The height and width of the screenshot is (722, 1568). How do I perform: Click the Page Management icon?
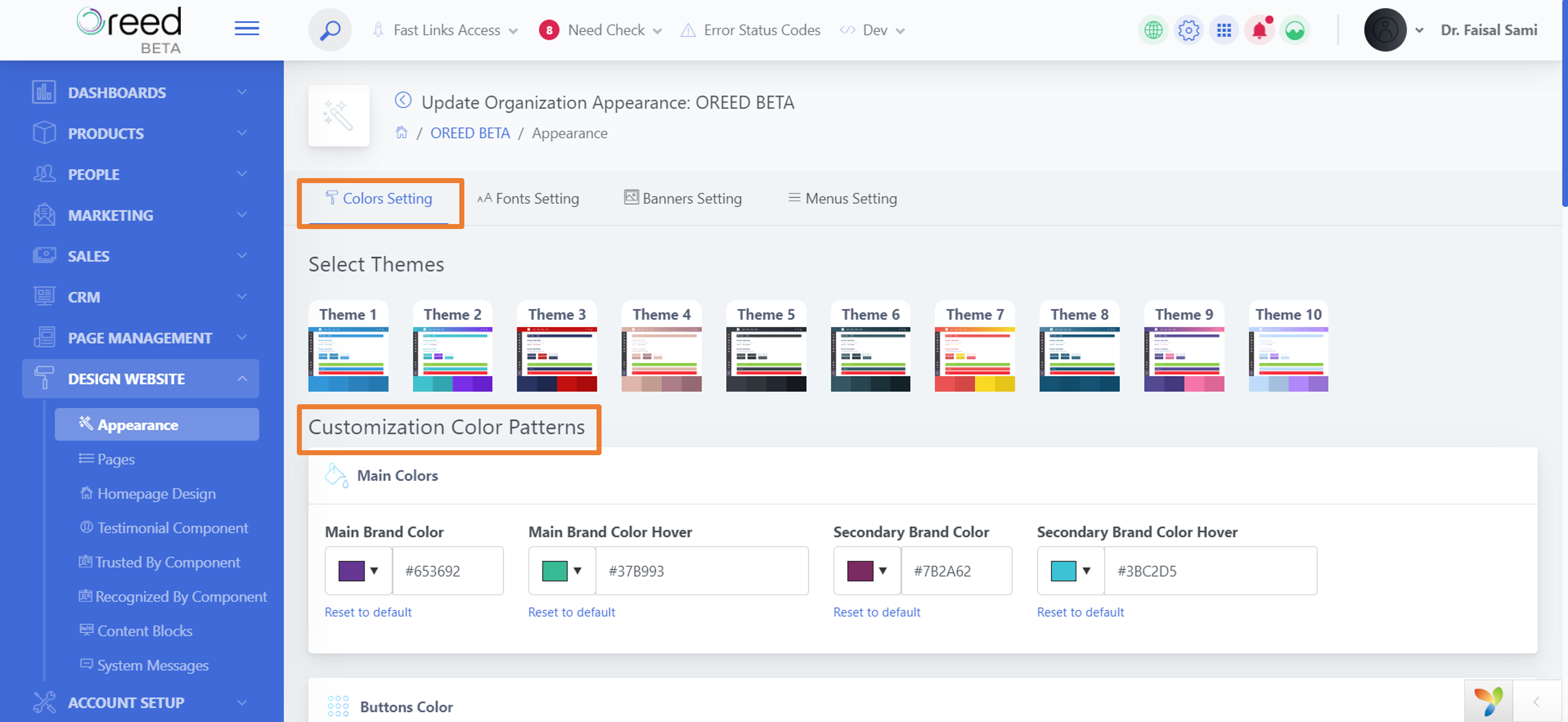(x=44, y=338)
